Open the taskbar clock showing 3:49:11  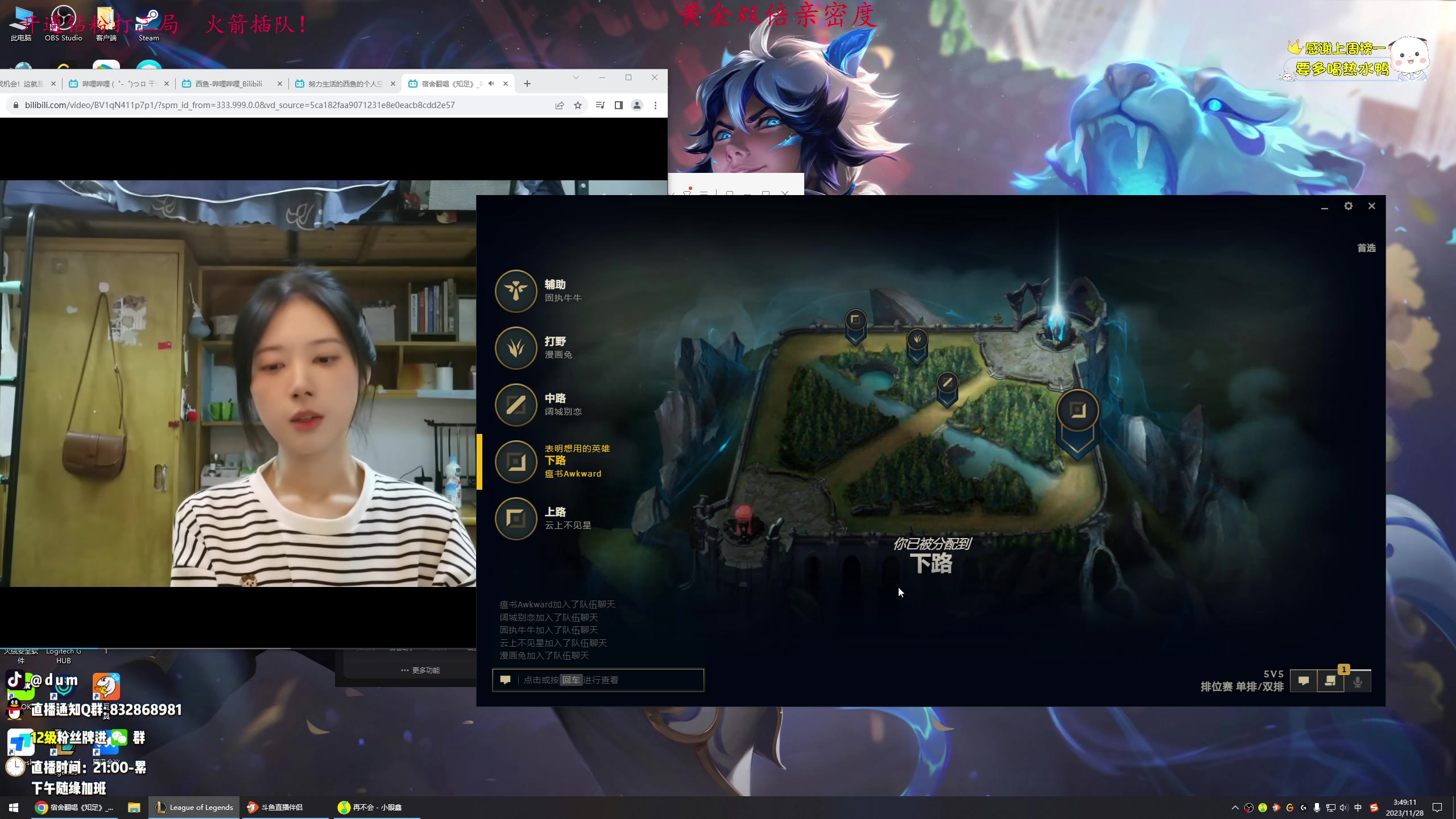click(1404, 807)
